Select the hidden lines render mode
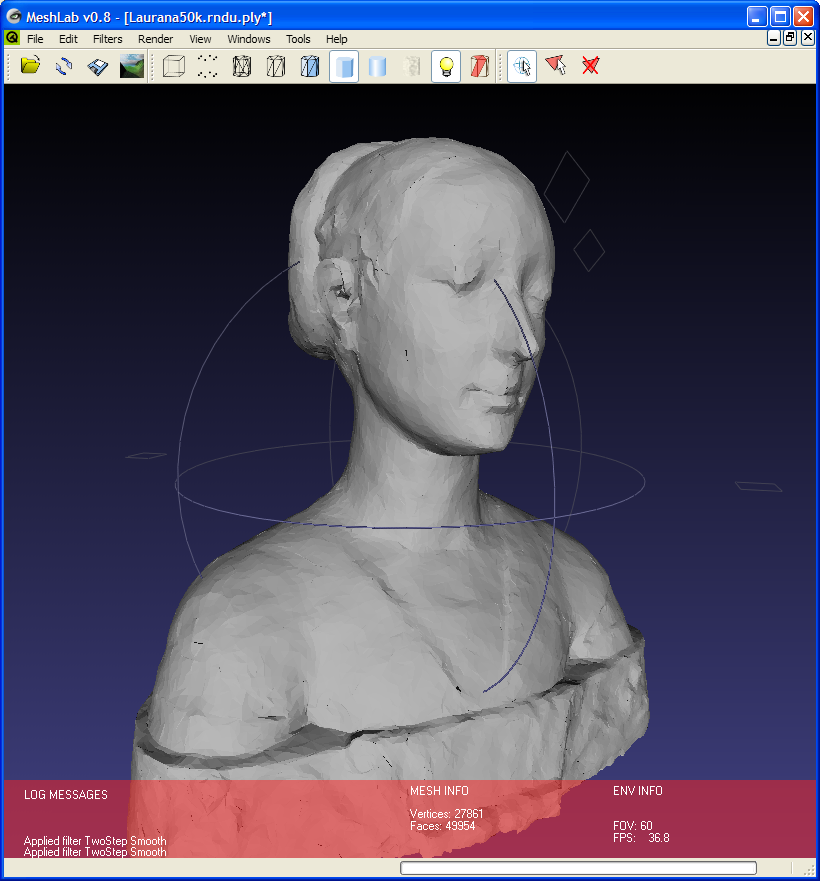 coord(276,67)
